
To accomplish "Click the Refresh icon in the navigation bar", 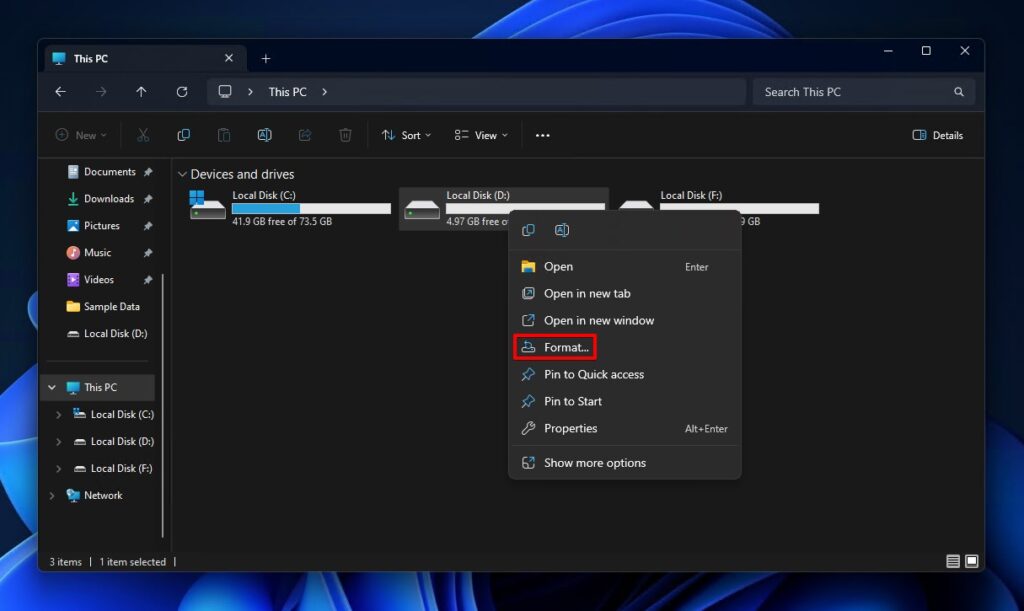I will coord(182,91).
